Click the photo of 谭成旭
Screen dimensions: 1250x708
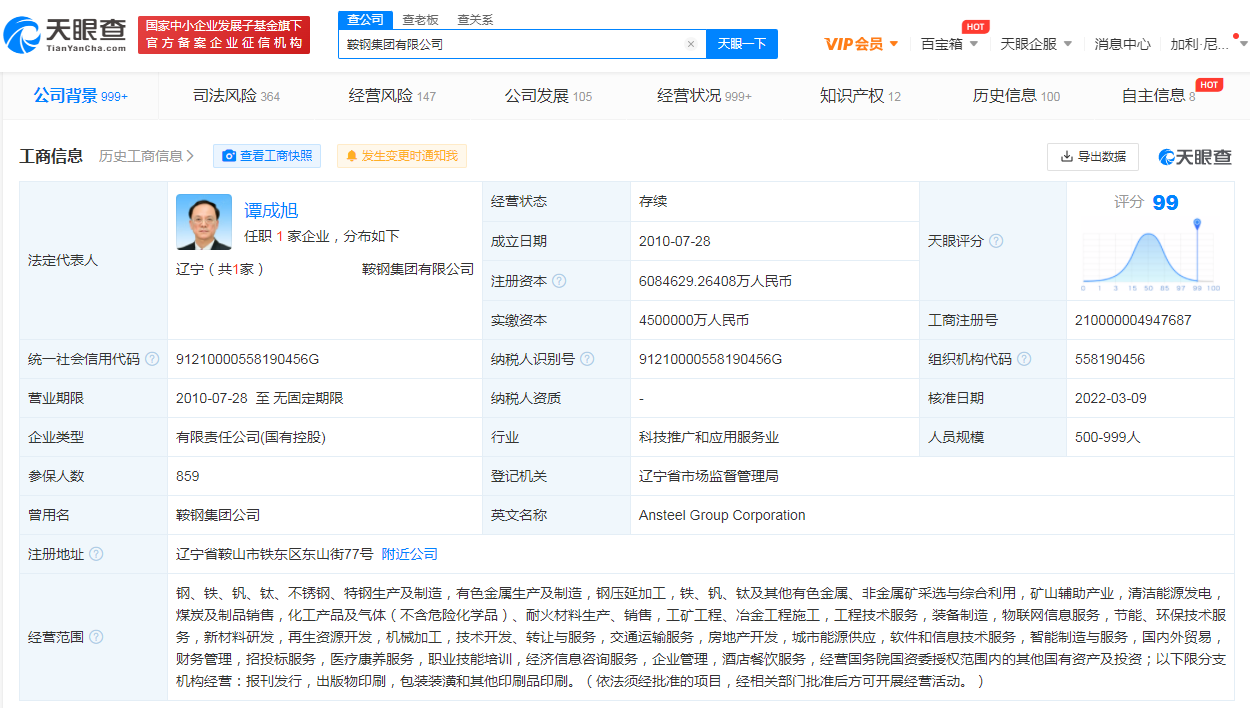pos(204,222)
